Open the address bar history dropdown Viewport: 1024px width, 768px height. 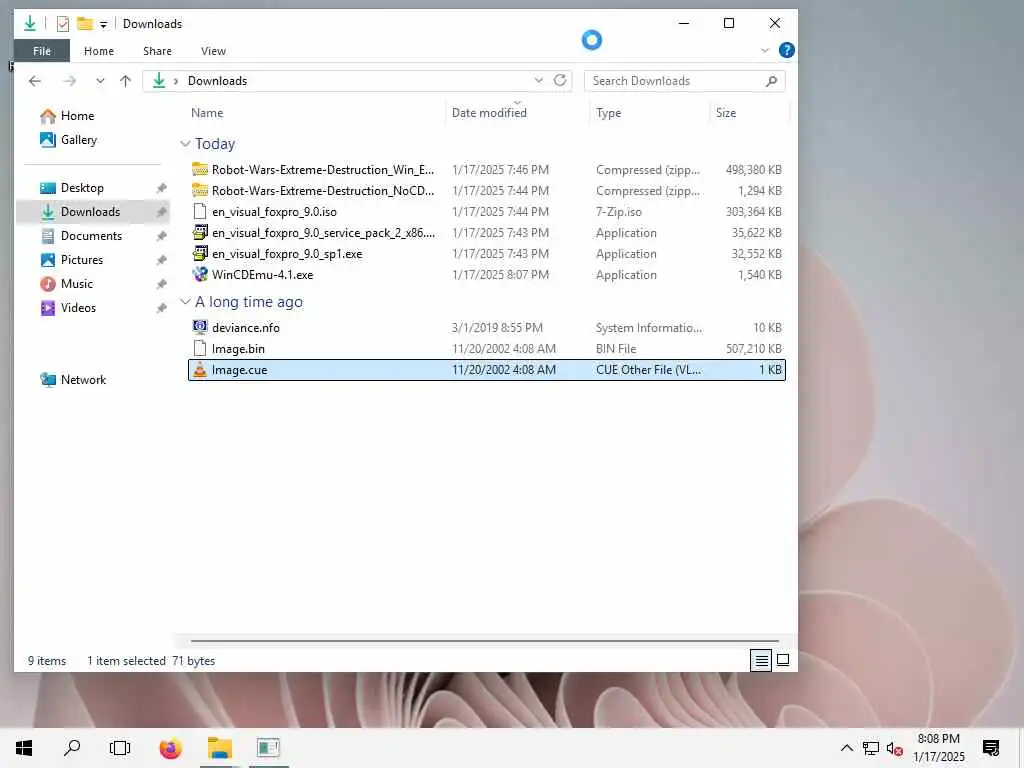pos(539,80)
